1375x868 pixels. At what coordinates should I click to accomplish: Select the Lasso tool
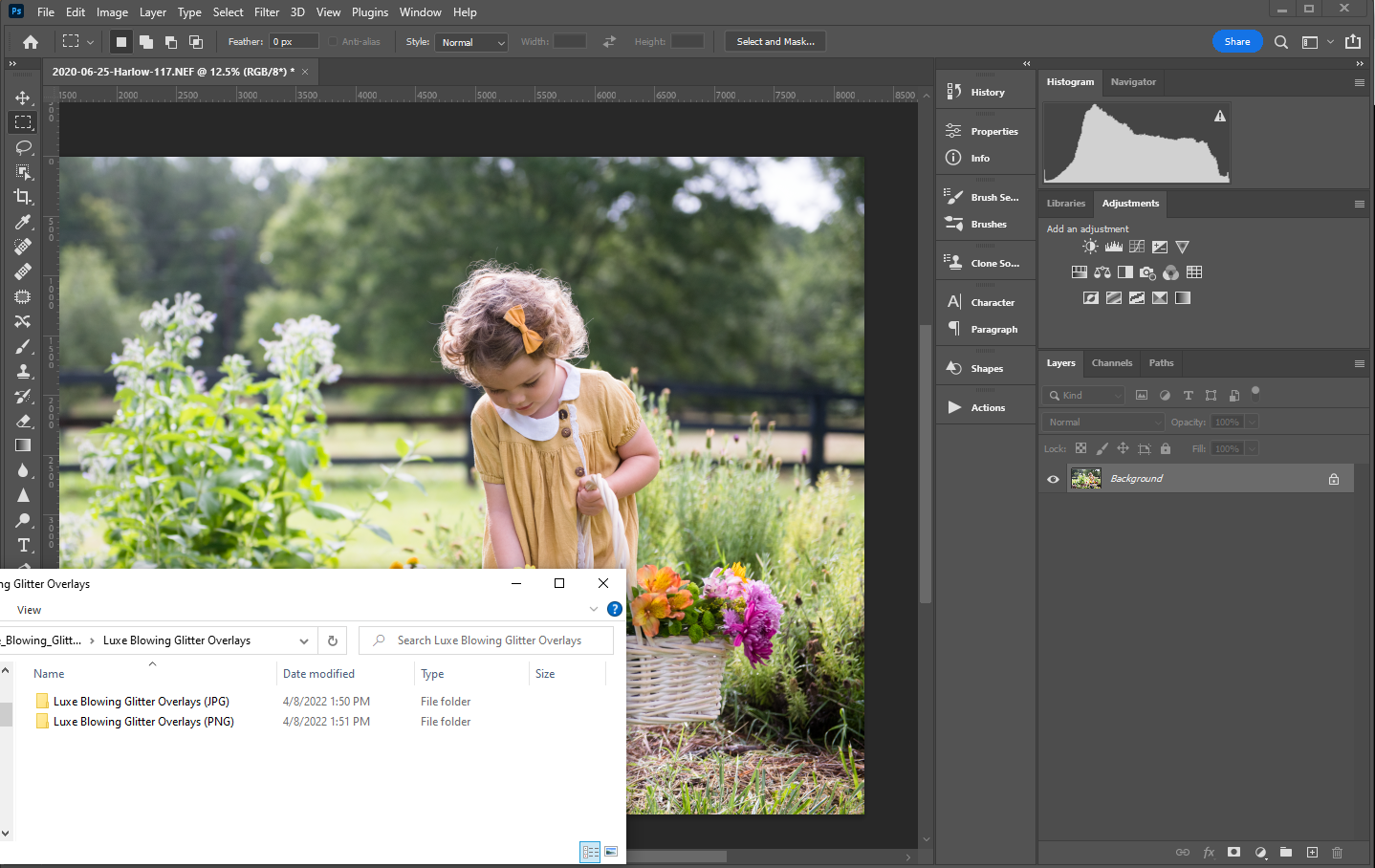click(x=23, y=147)
